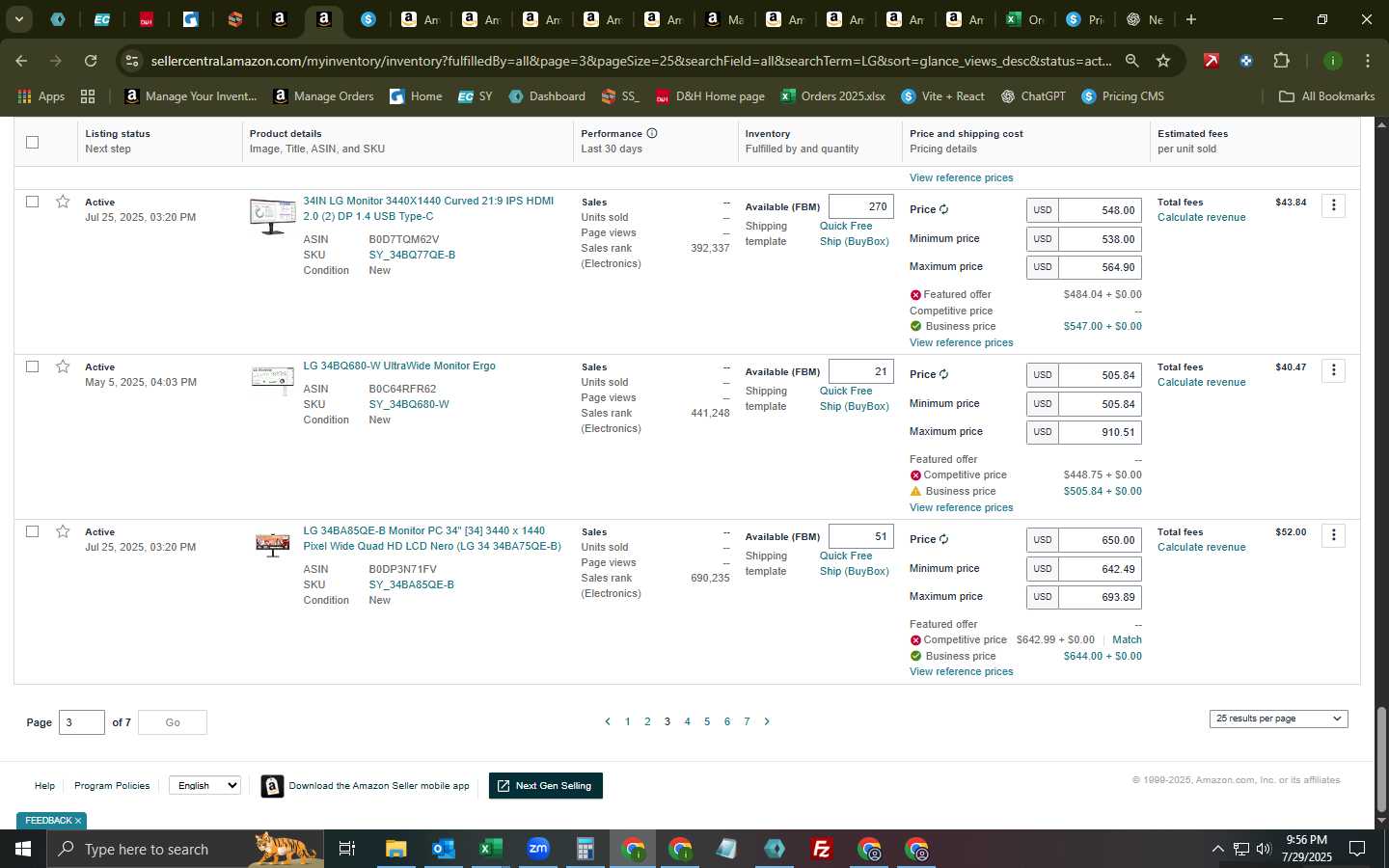Open the Chrome three-dot menu

point(1368,61)
